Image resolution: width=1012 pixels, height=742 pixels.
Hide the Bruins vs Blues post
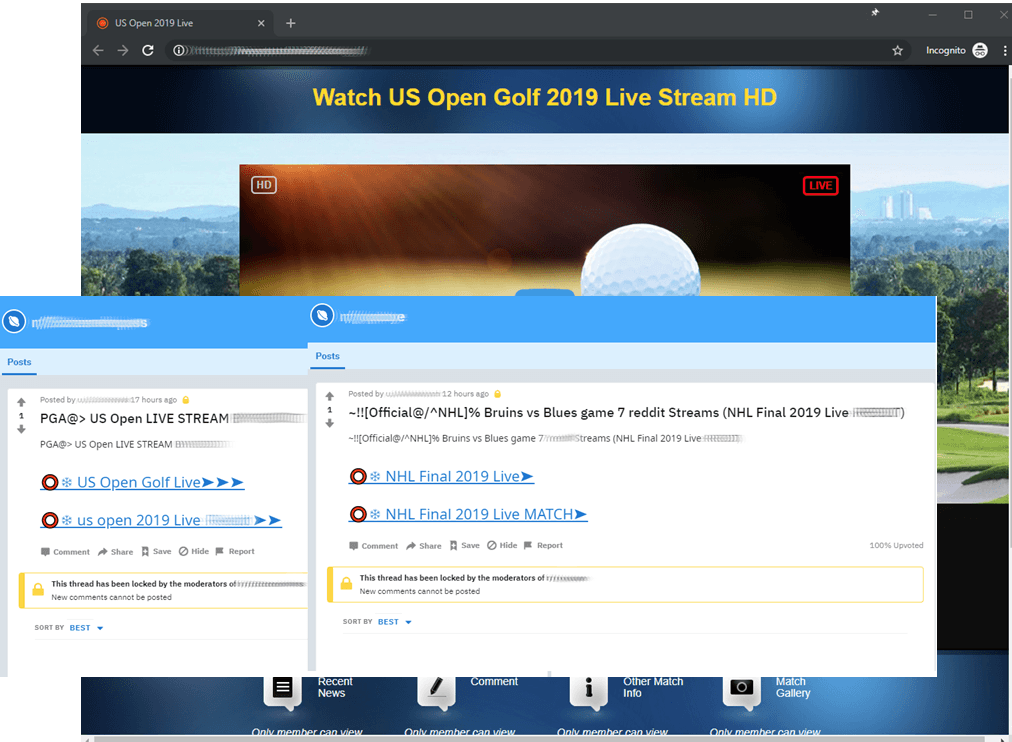pyautogui.click(x=502, y=546)
